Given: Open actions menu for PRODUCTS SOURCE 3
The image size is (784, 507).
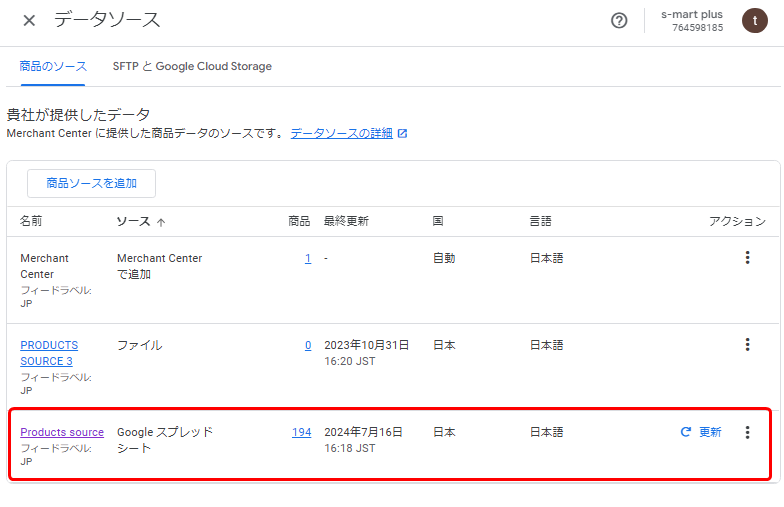Looking at the screenshot, I should point(747,345).
